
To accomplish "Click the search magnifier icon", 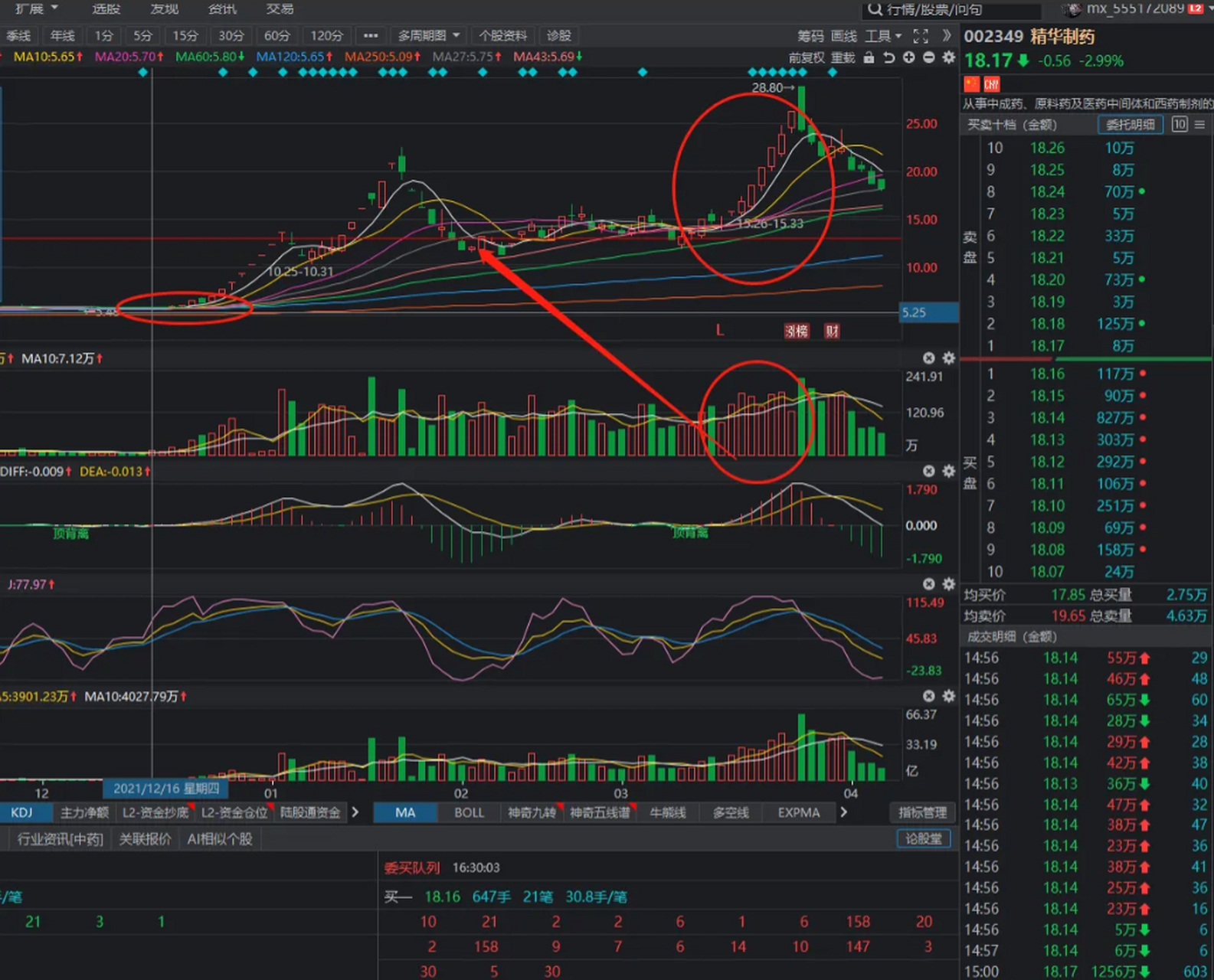I will tap(875, 9).
